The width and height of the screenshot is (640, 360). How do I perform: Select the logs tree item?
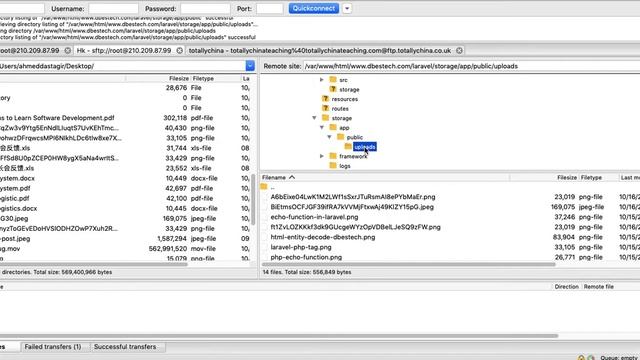(x=345, y=166)
